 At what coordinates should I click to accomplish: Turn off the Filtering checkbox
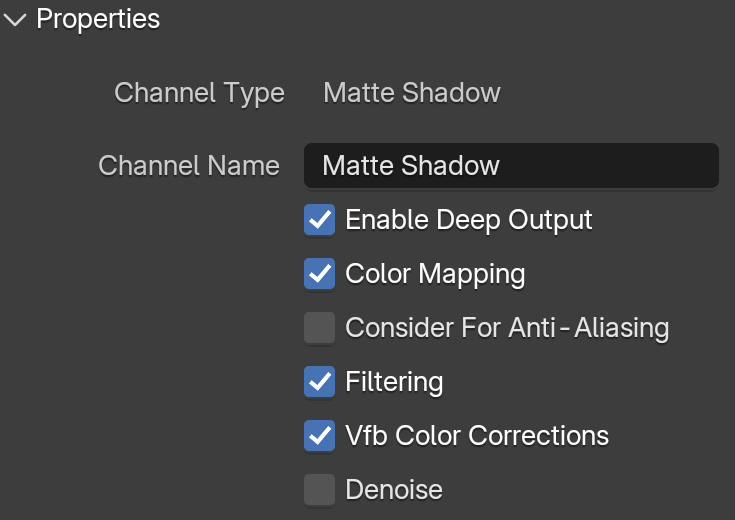pyautogui.click(x=319, y=381)
